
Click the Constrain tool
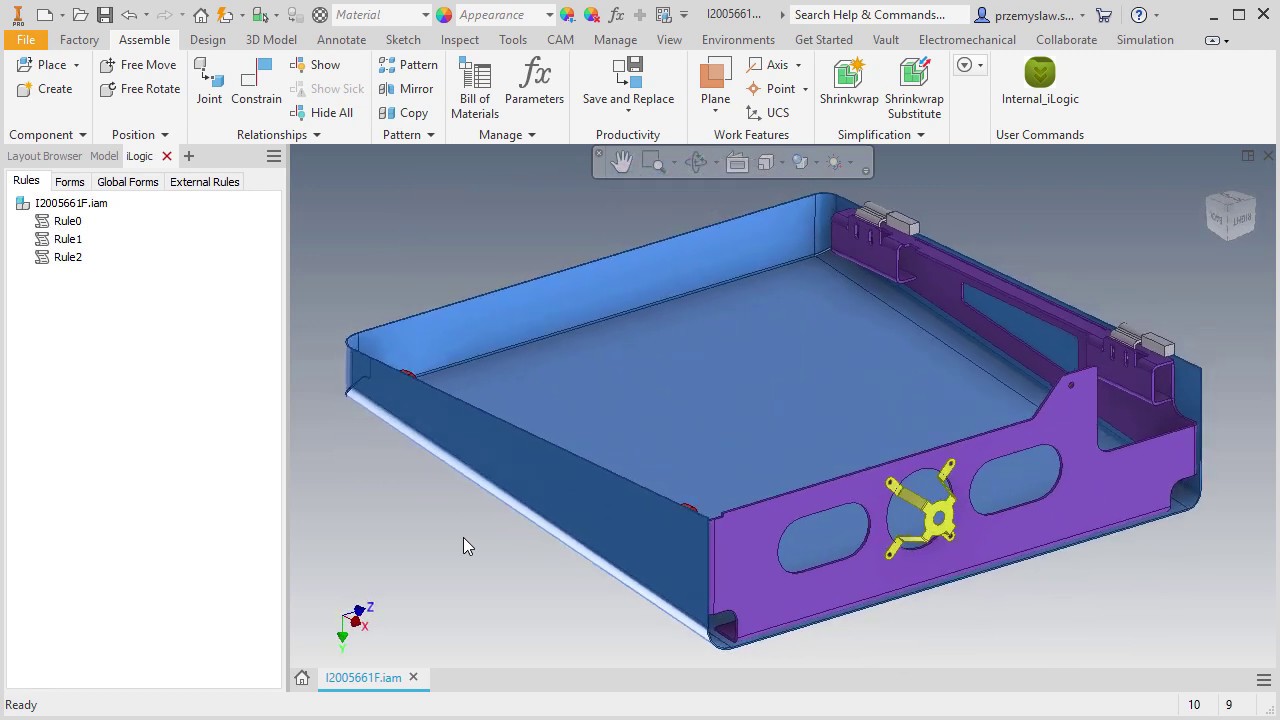pyautogui.click(x=256, y=82)
